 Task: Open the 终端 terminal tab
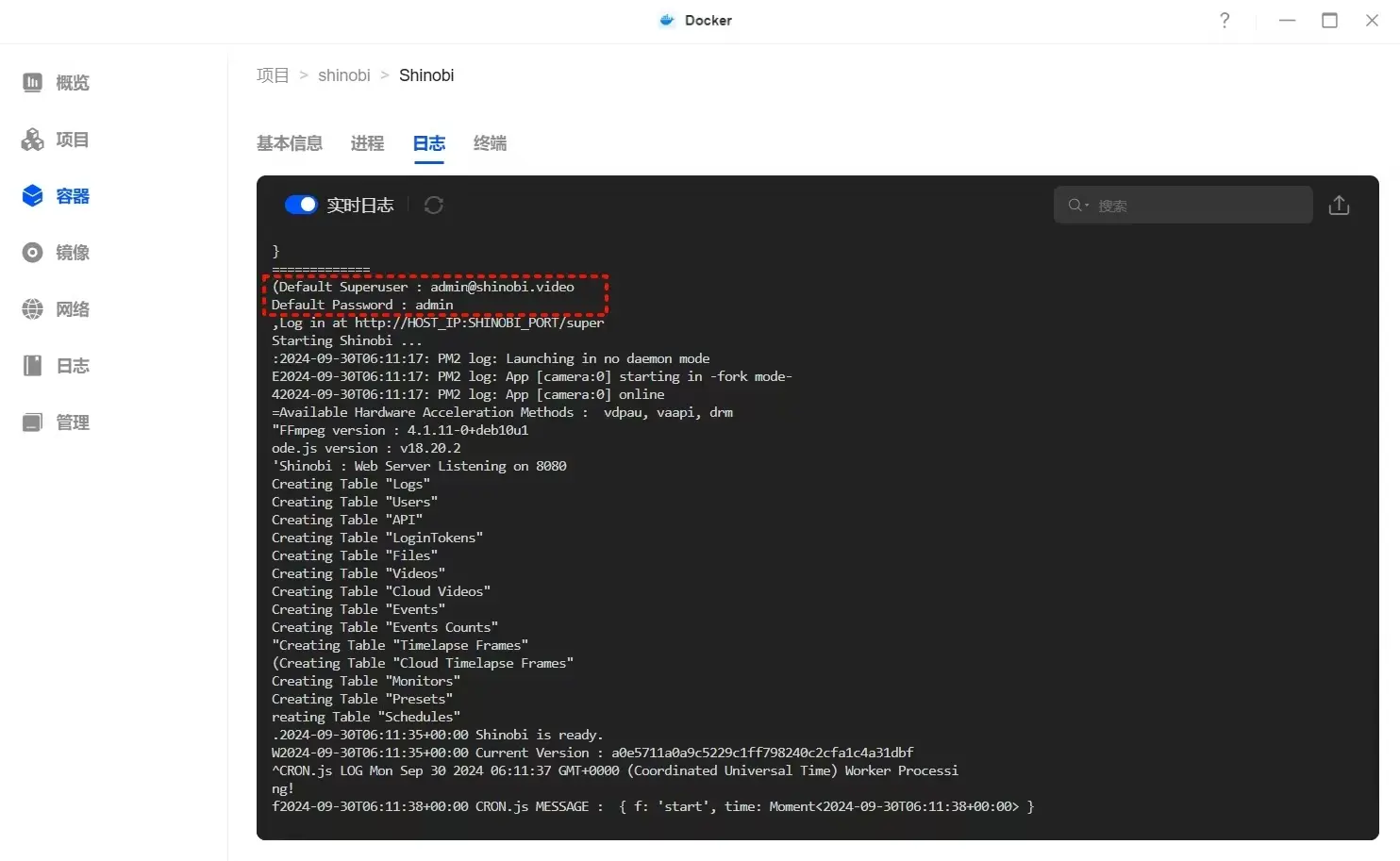(x=490, y=143)
